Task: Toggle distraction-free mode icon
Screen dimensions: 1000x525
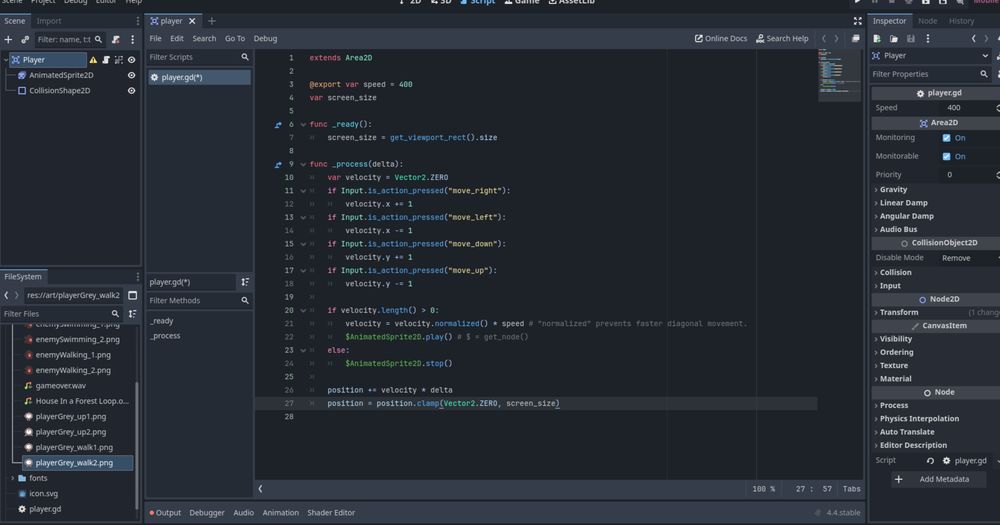Action: (x=858, y=21)
